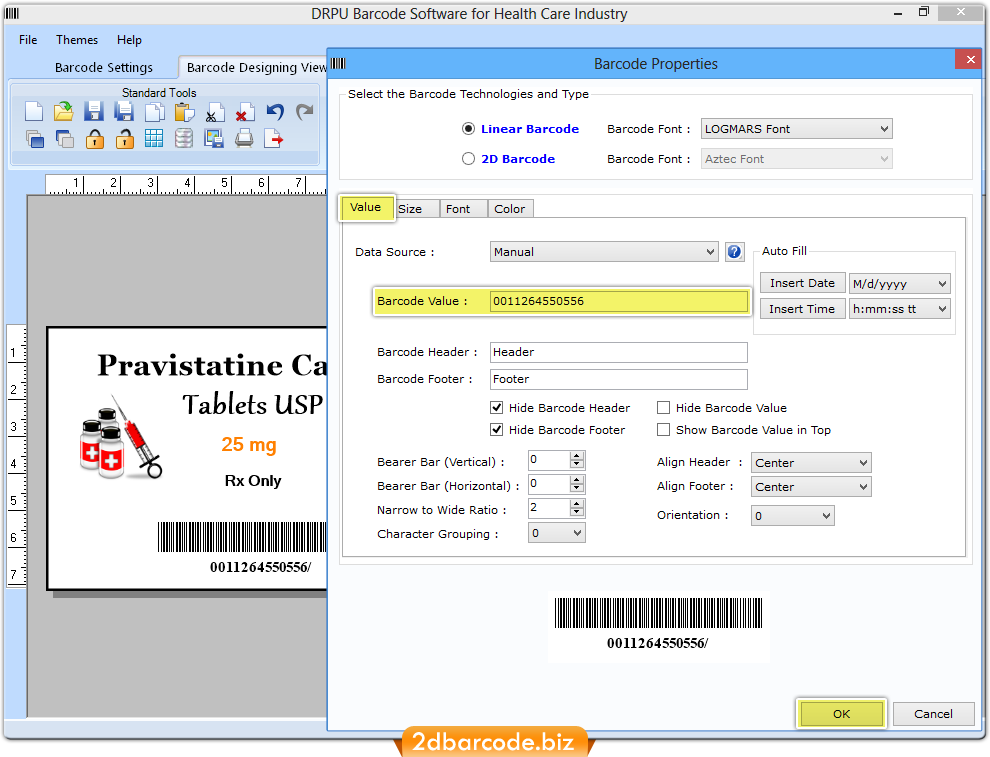Viewport: 990px width, 757px height.
Task: Copy the selection using the Copy icon
Action: coord(154,112)
